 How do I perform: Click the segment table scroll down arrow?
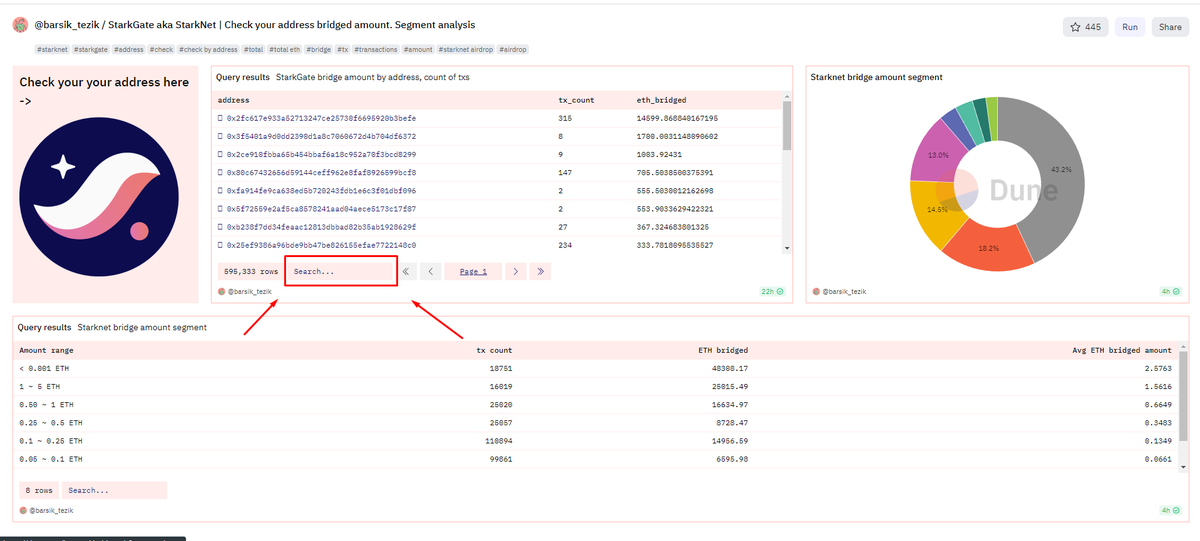pos(1184,466)
